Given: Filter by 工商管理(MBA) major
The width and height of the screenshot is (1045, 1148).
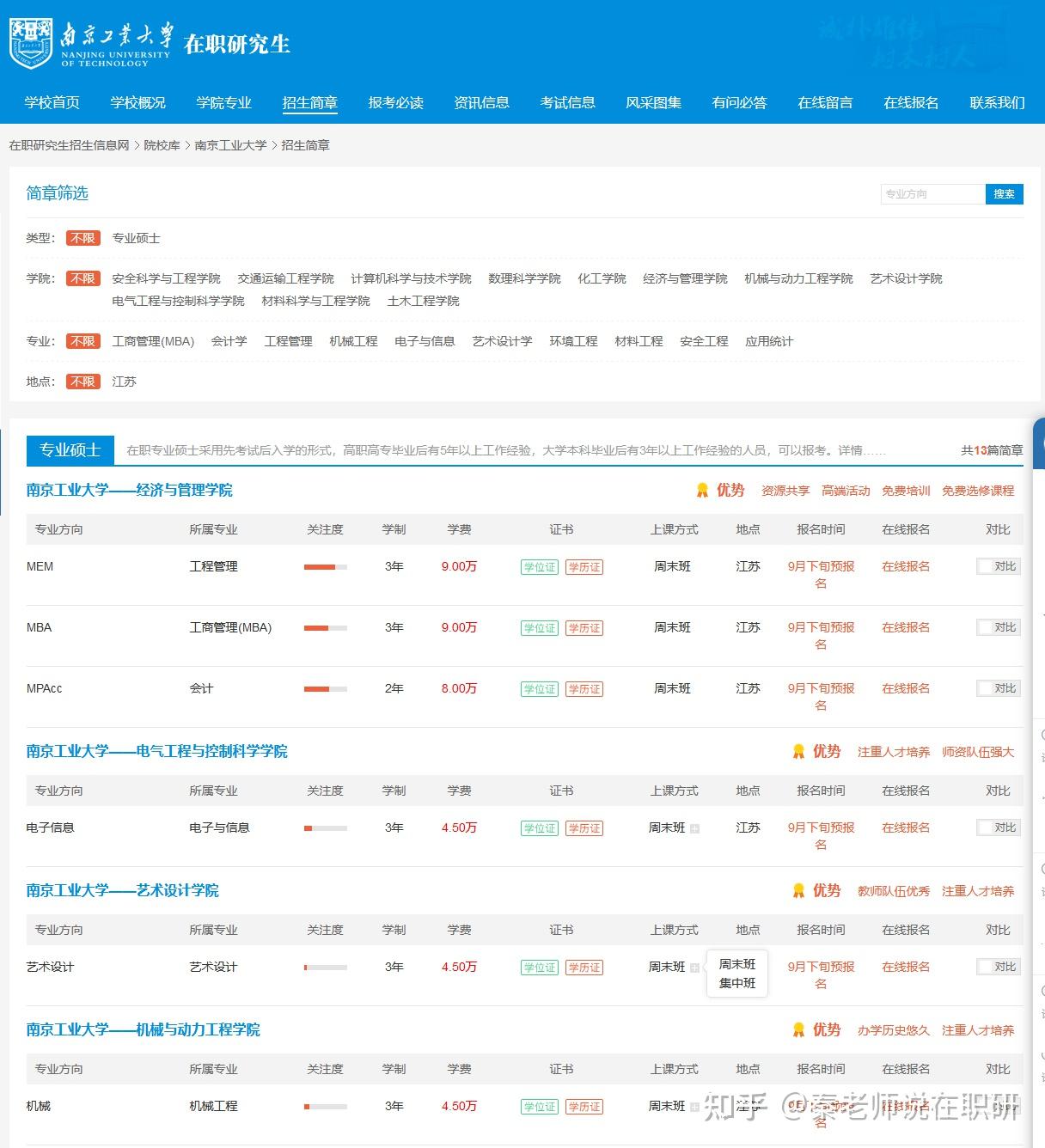Looking at the screenshot, I should coord(153,341).
